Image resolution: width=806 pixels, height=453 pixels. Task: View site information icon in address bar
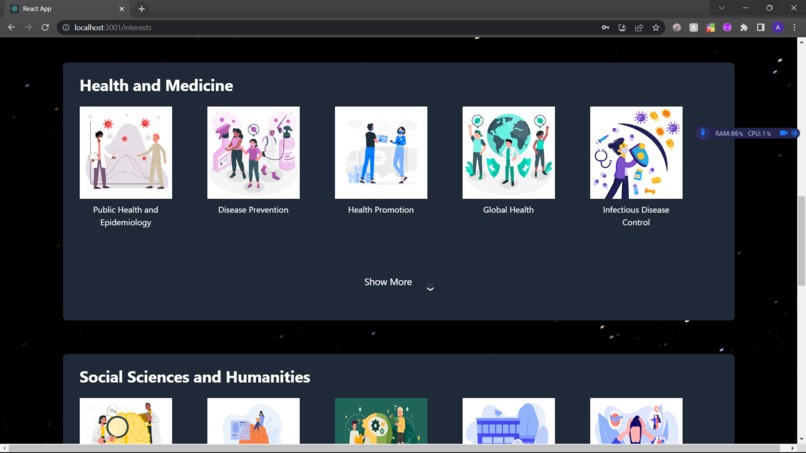click(66, 27)
